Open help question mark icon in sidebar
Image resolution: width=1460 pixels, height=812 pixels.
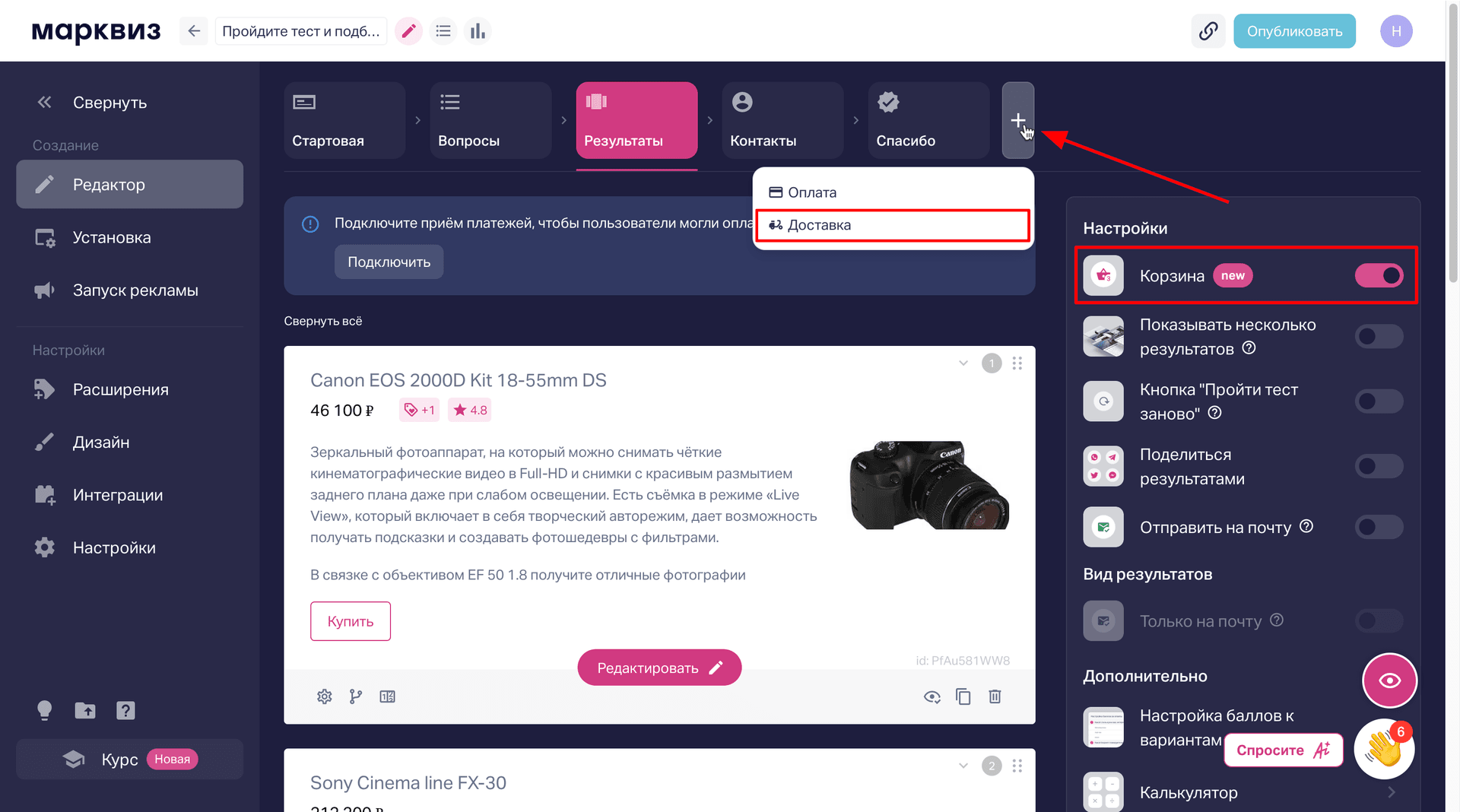pyautogui.click(x=125, y=710)
